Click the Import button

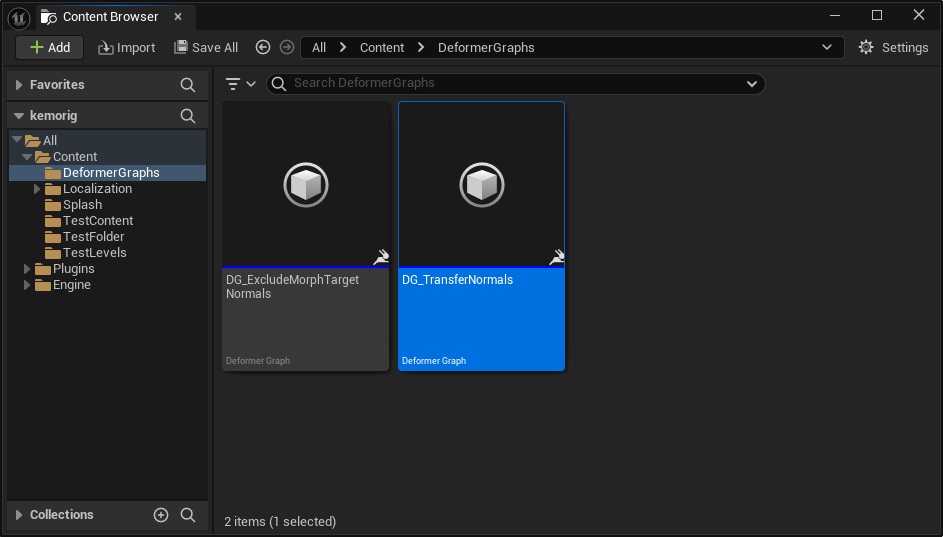126,47
